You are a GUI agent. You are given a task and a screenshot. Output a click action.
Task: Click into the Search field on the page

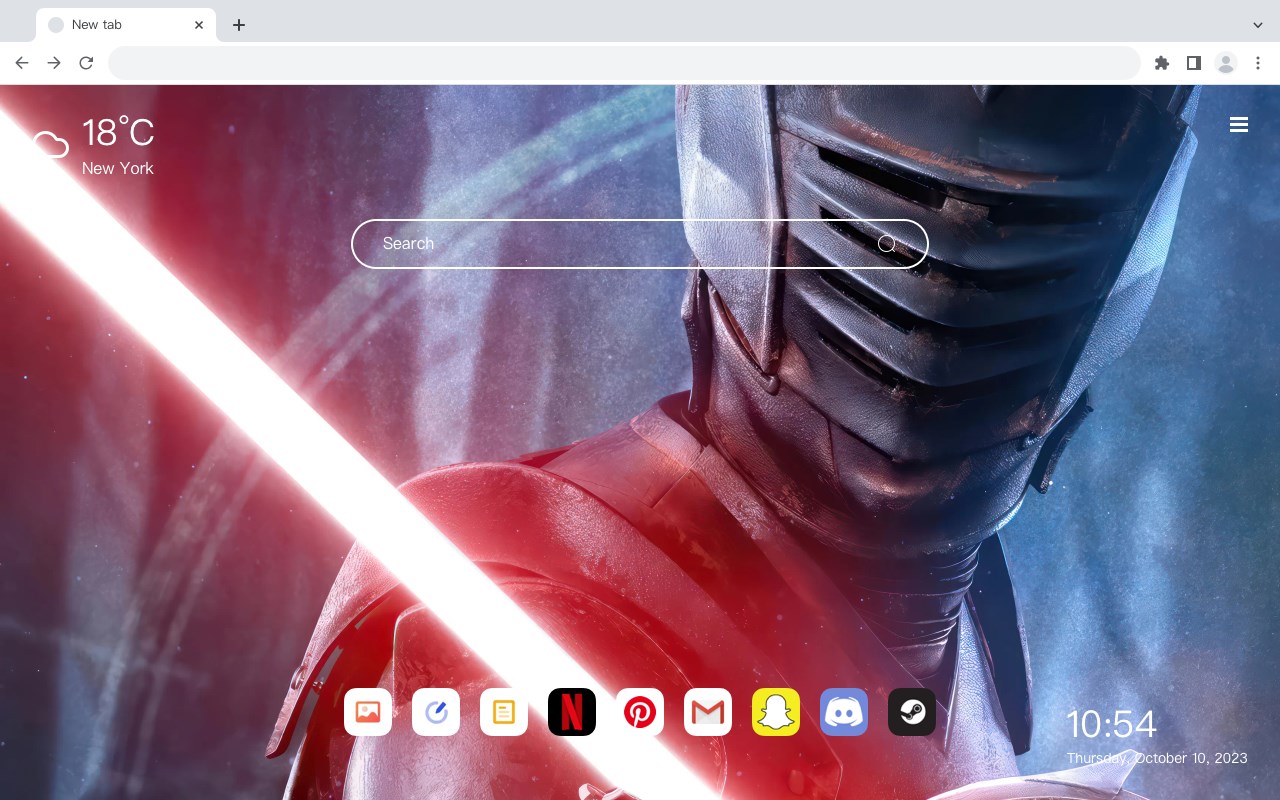[x=640, y=244]
